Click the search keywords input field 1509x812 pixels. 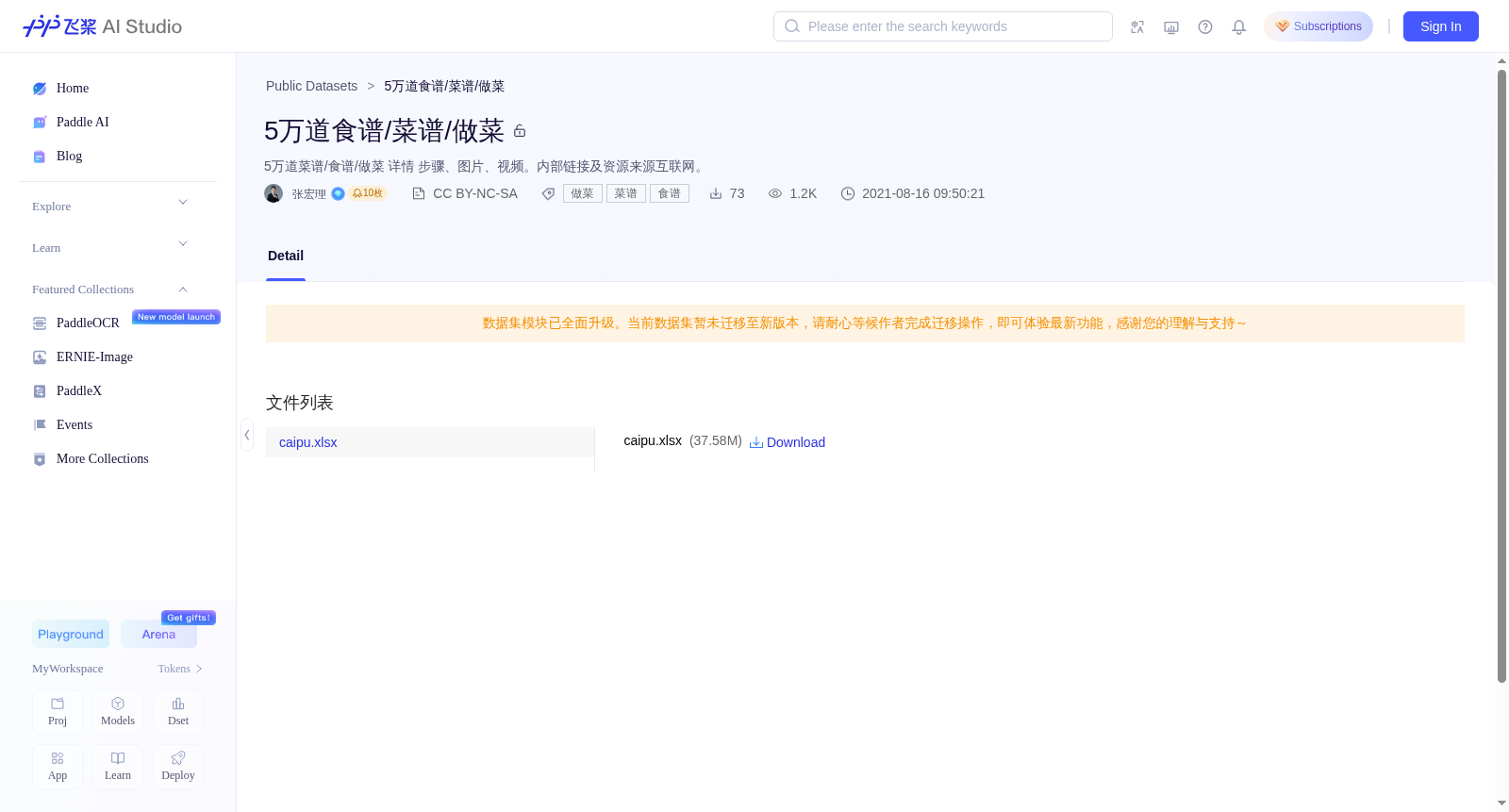(943, 26)
